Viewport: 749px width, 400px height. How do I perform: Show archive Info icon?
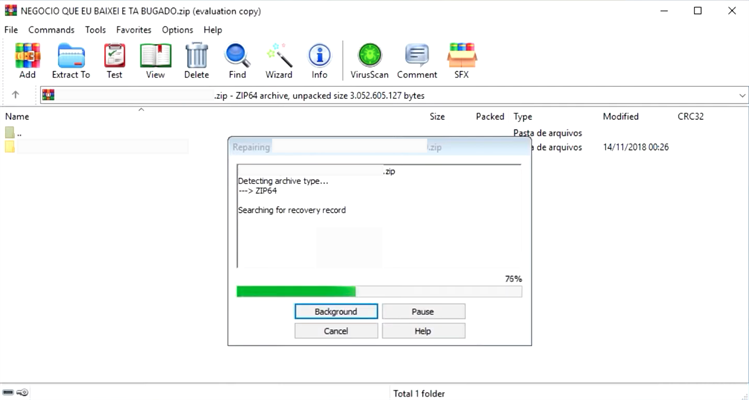[319, 60]
